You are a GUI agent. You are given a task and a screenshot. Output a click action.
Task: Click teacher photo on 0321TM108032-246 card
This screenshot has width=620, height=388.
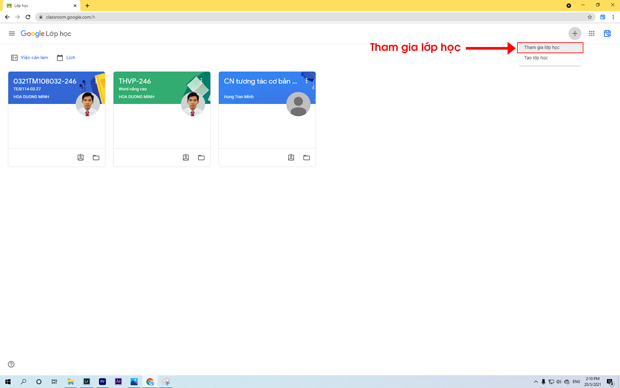88,104
